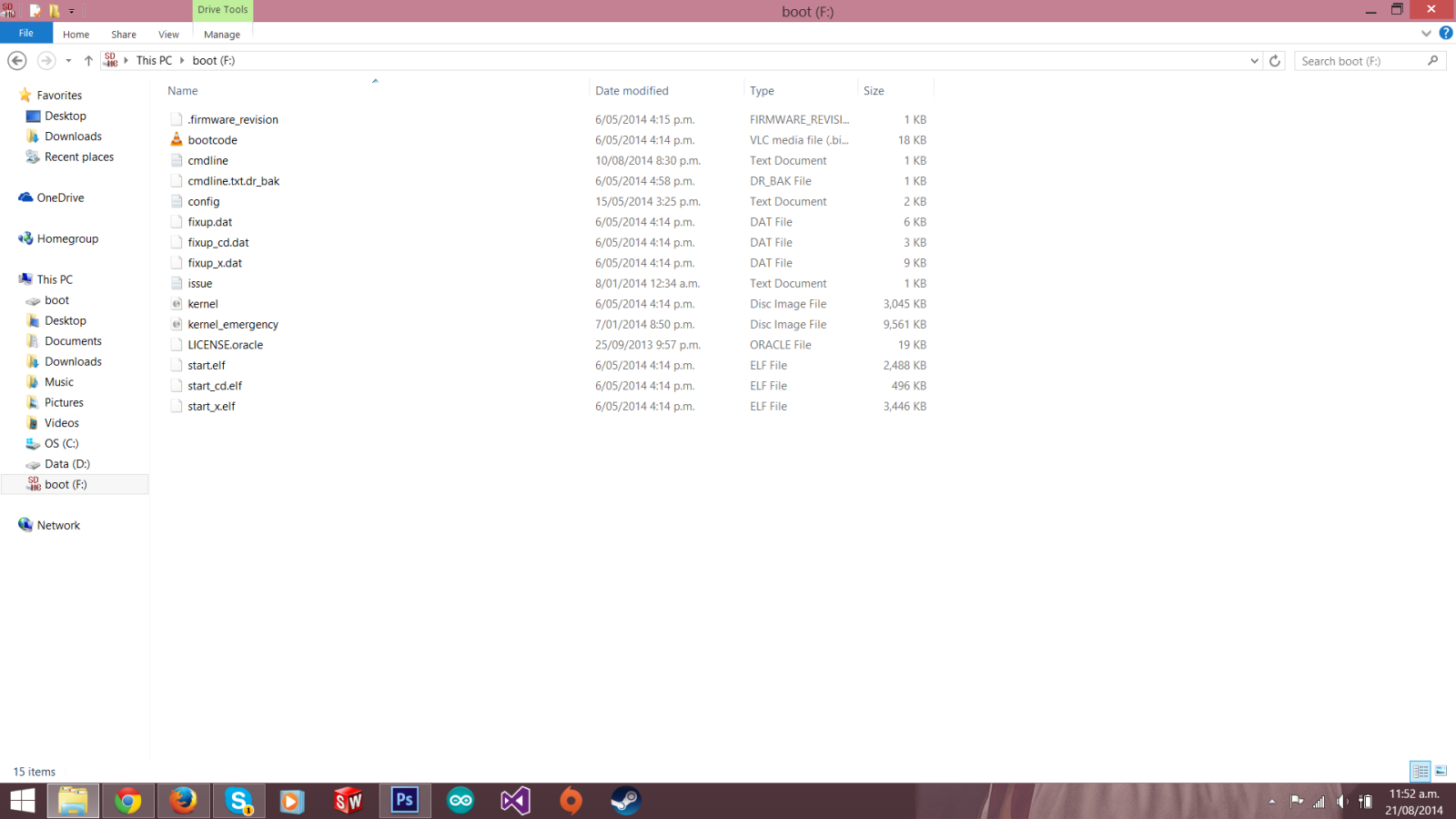Open the blue File menu
Image resolution: width=1456 pixels, height=819 pixels.
26,34
